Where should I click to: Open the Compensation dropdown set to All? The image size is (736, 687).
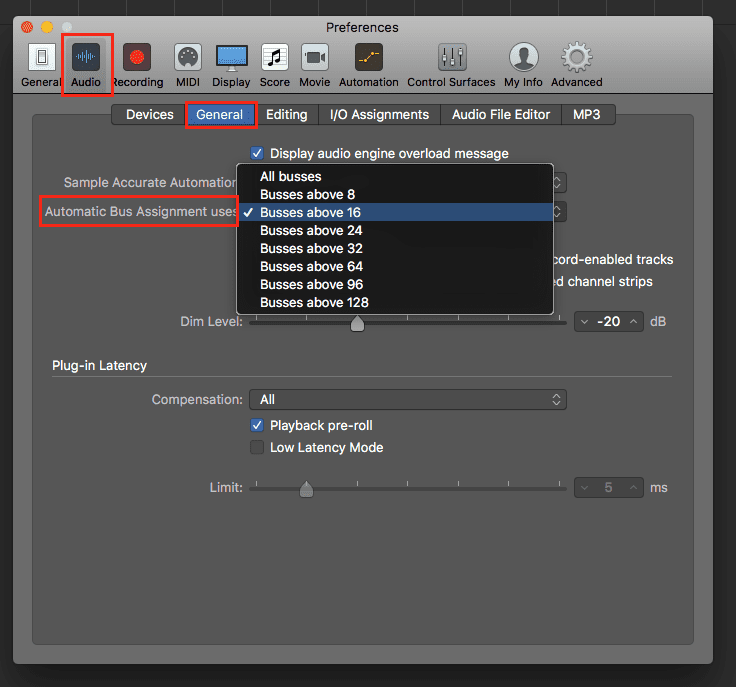pyautogui.click(x=407, y=399)
